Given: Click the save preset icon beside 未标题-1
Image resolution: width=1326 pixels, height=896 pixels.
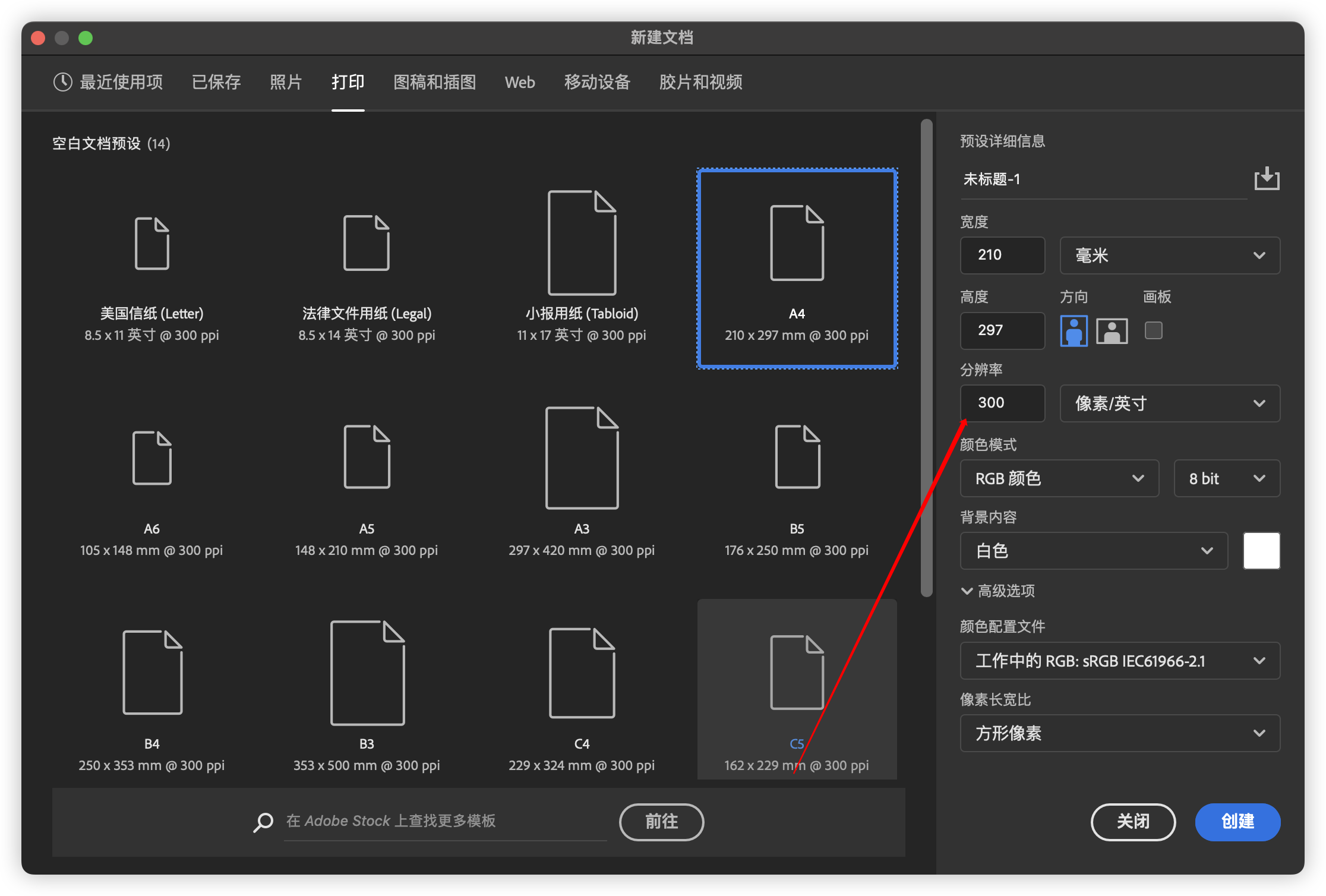Looking at the screenshot, I should pos(1267,178).
